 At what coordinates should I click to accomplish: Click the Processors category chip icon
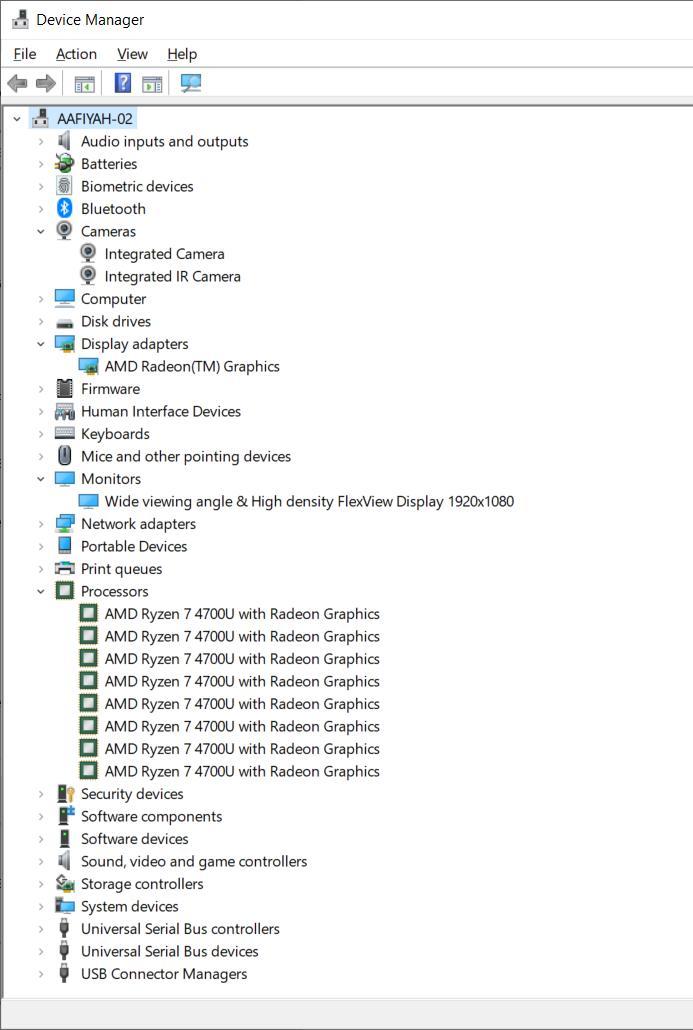(x=64, y=591)
